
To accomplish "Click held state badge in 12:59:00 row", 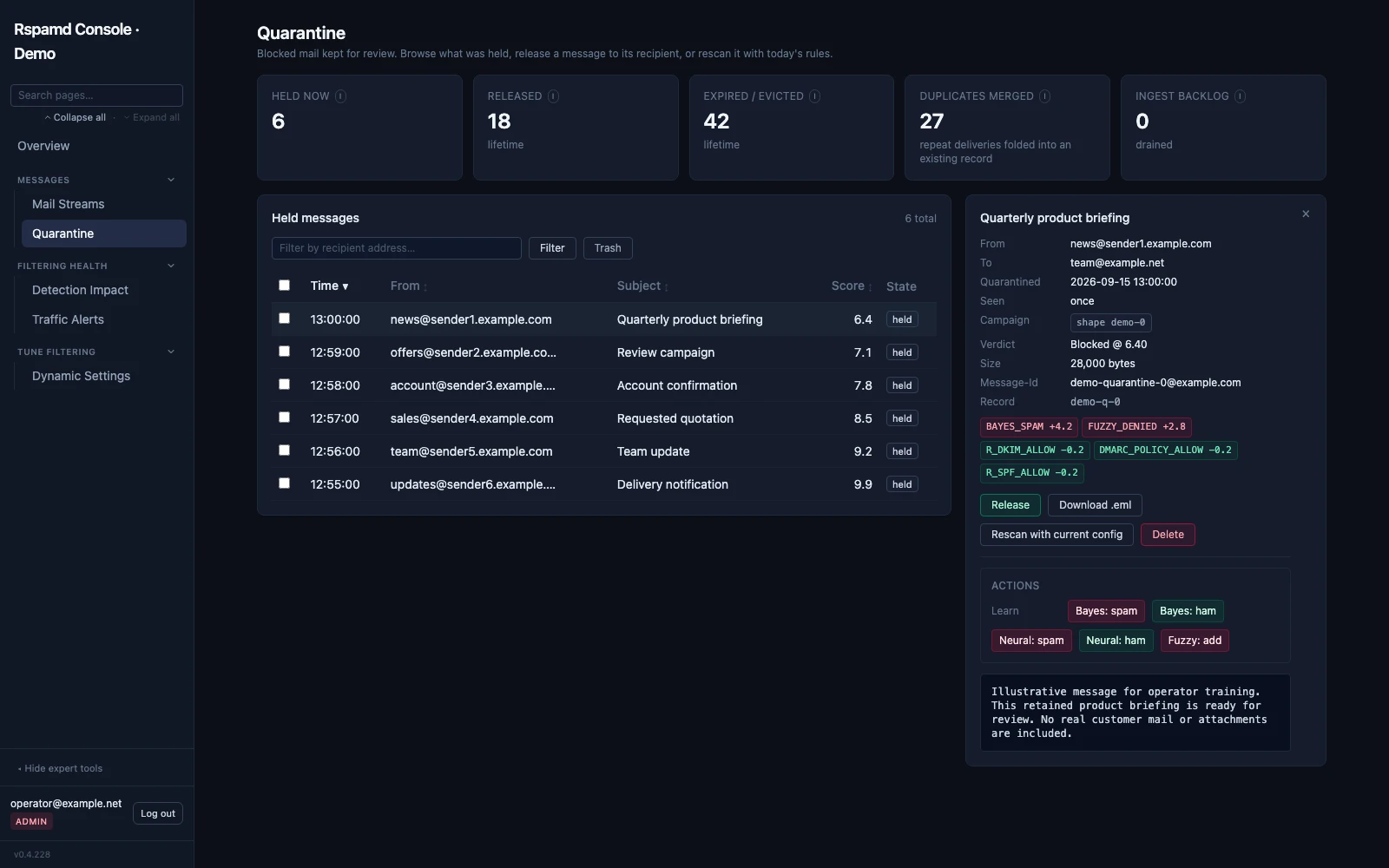I will coord(902,352).
